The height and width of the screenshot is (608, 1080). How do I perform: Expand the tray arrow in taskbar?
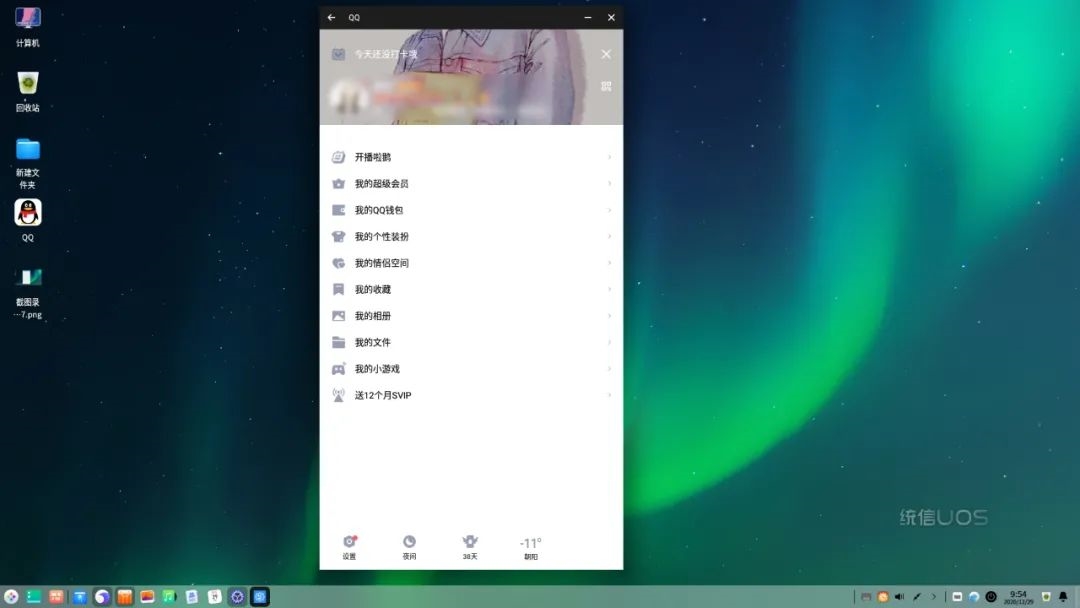coord(934,596)
